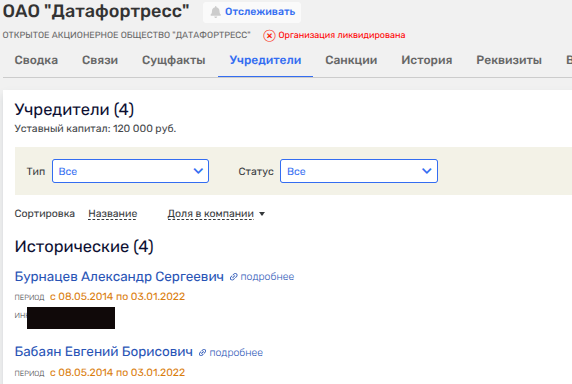Click the chain link icon beside Бурнацев подробнее
The width and height of the screenshot is (572, 384).
[x=233, y=277]
